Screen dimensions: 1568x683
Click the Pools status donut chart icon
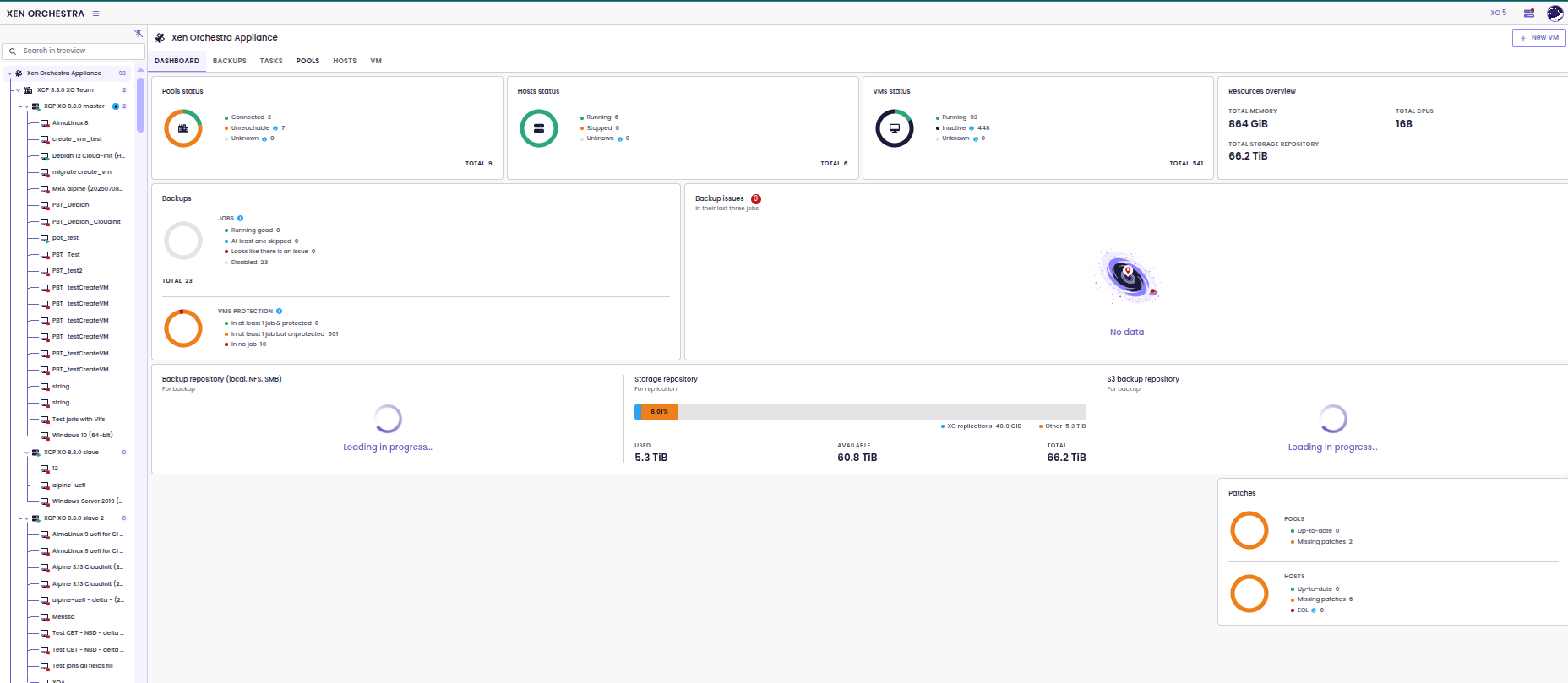pyautogui.click(x=183, y=128)
